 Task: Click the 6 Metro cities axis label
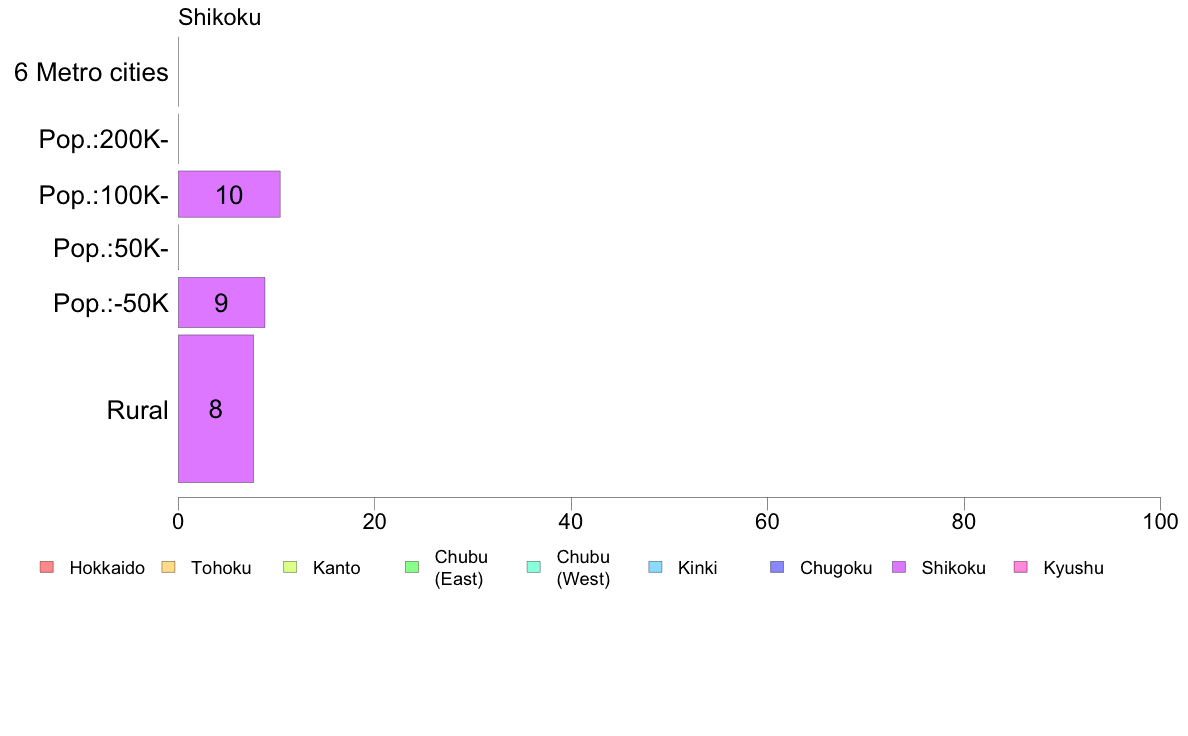(91, 72)
